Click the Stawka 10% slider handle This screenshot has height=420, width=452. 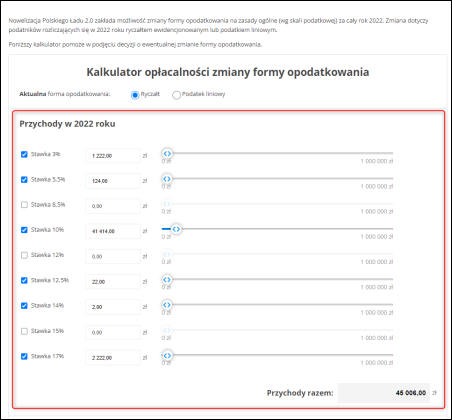point(176,229)
